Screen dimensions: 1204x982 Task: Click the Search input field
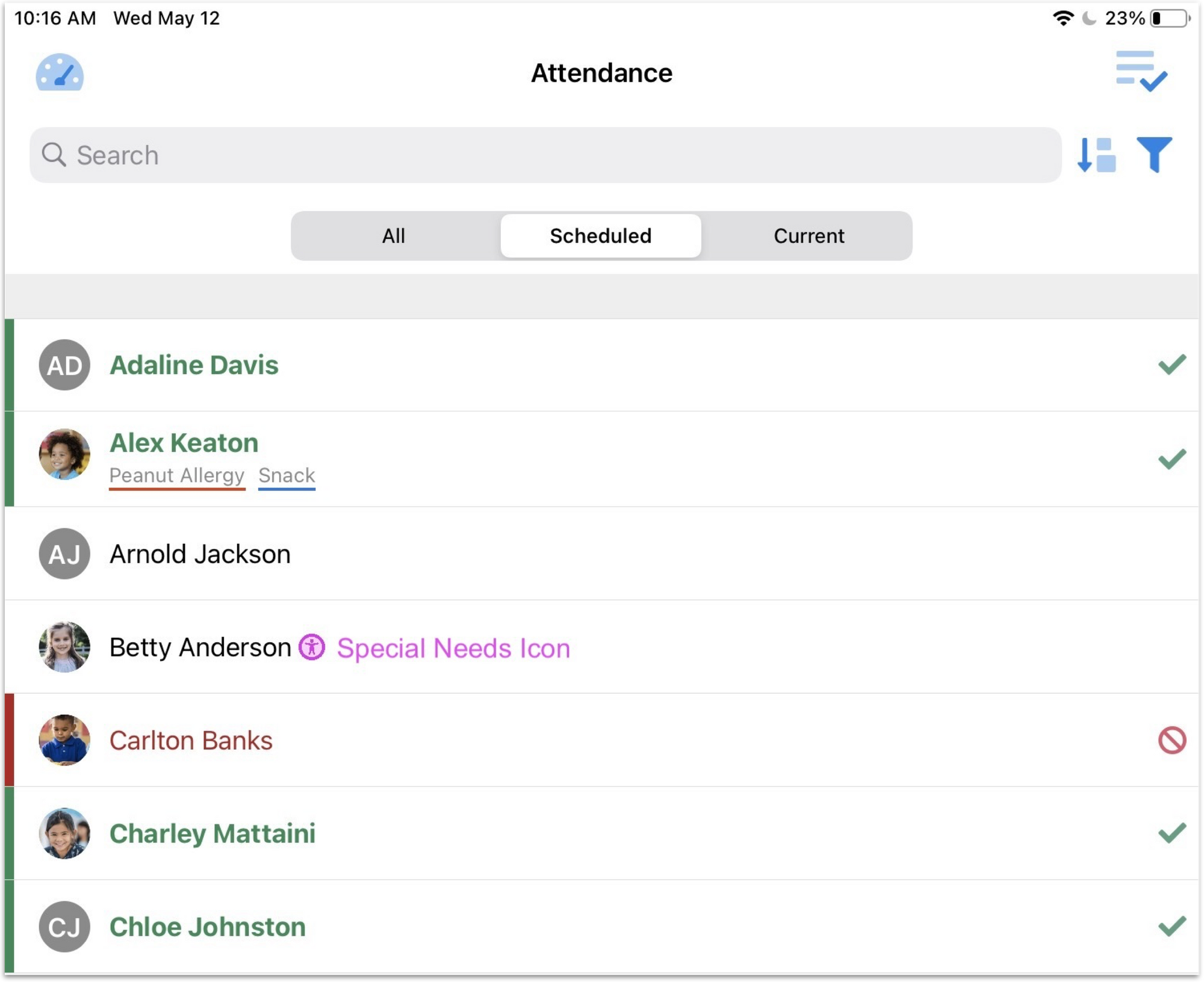pos(545,155)
